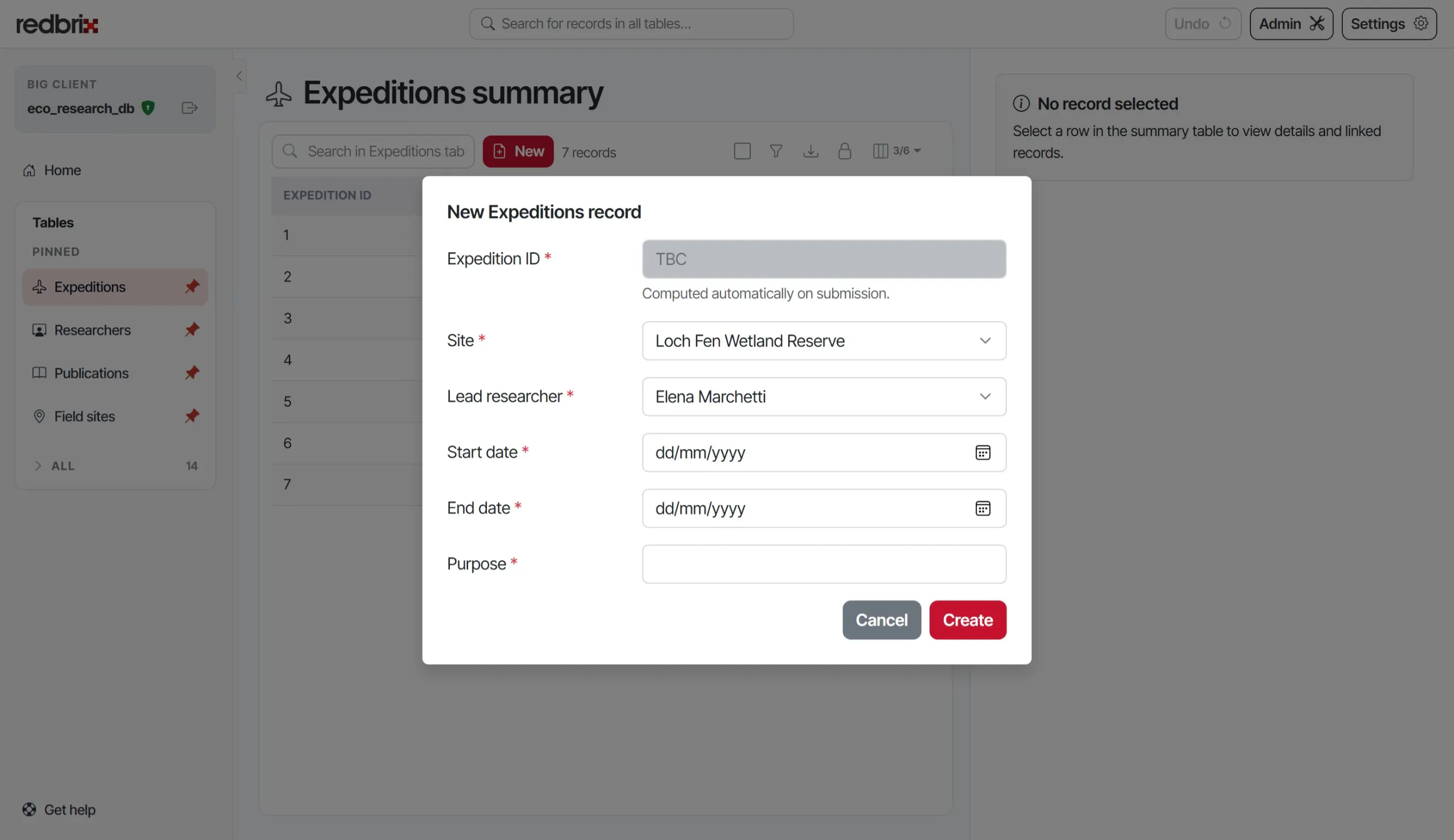Open the 3/6 columns visibility dropdown

897,151
